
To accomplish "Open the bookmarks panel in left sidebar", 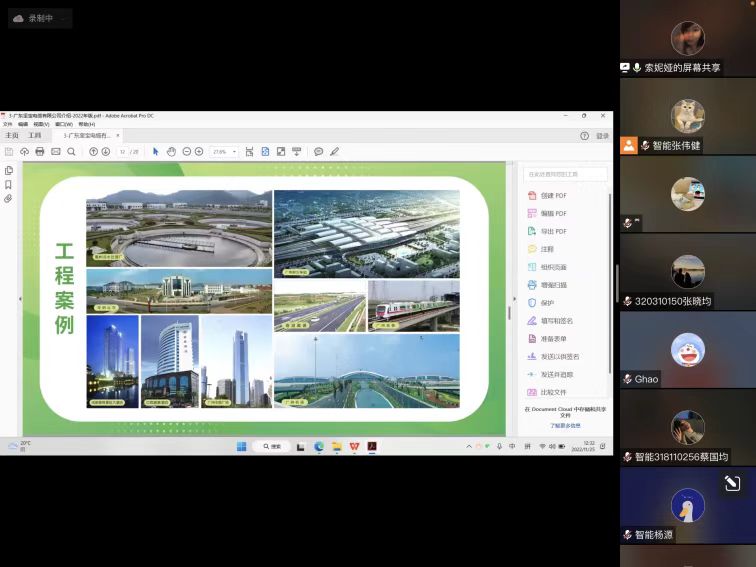I will coord(9,185).
